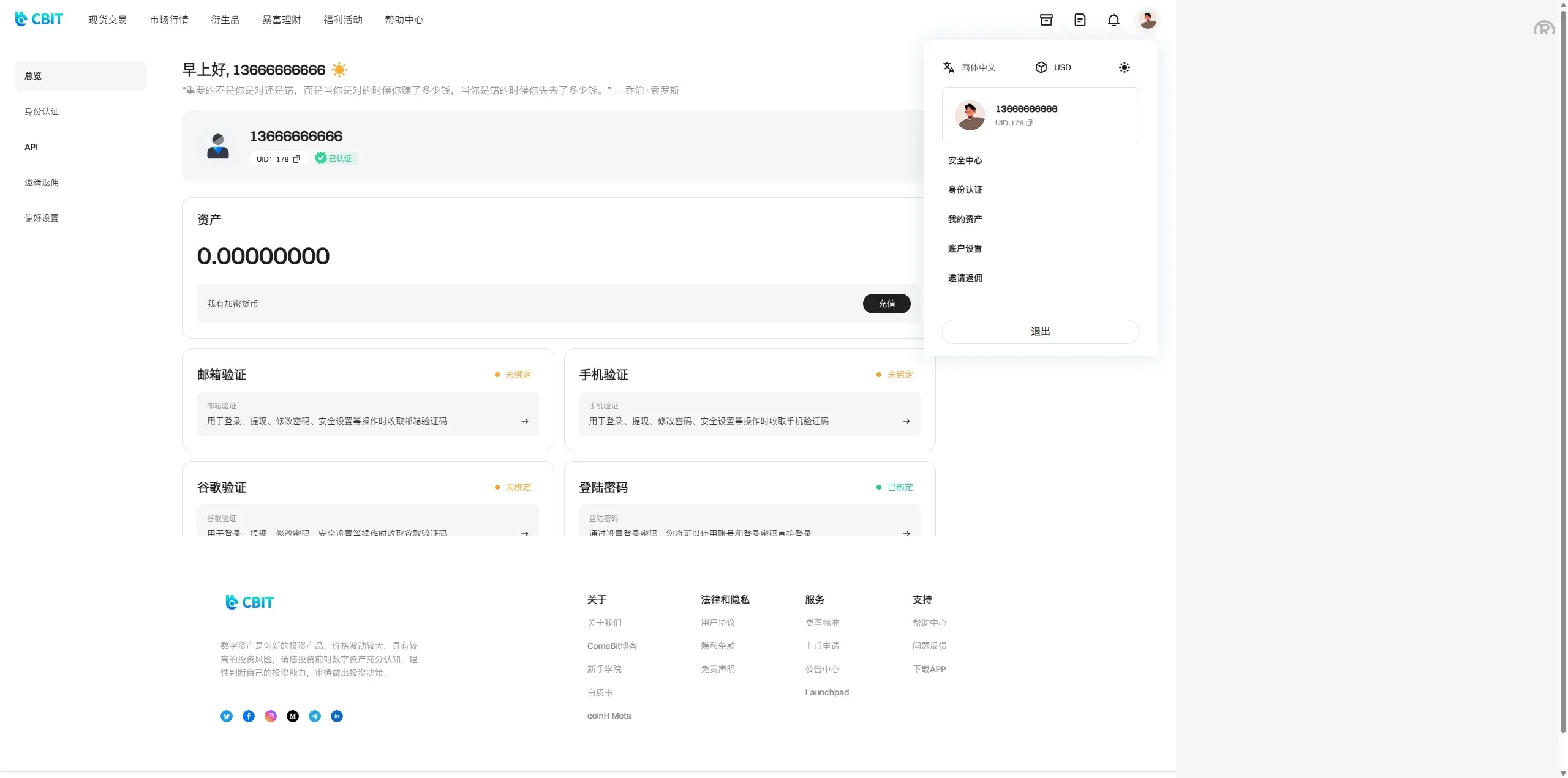The image size is (1568, 778).
Task: Click the 退出 logout button
Action: 1039,331
